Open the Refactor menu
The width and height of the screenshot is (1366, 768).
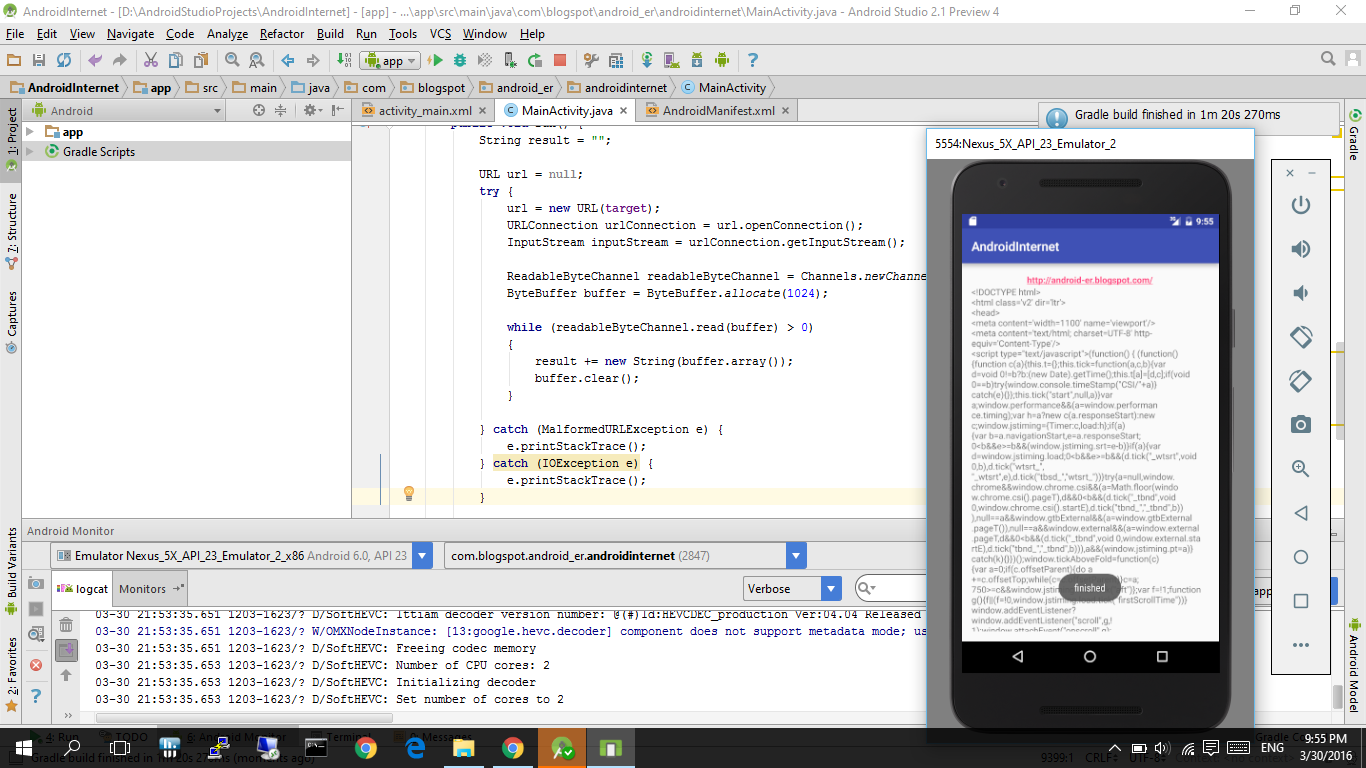coord(281,33)
